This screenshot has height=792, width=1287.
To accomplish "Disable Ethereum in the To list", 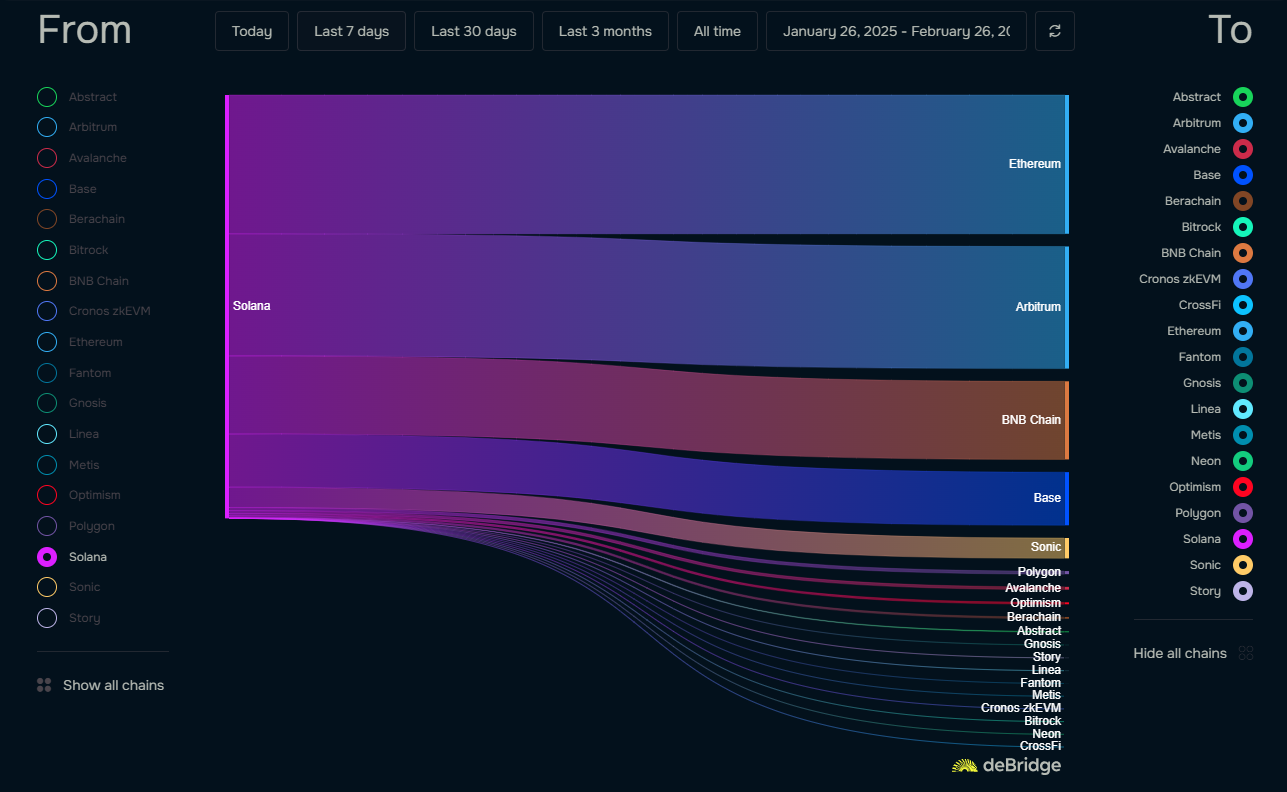I will click(x=1243, y=331).
